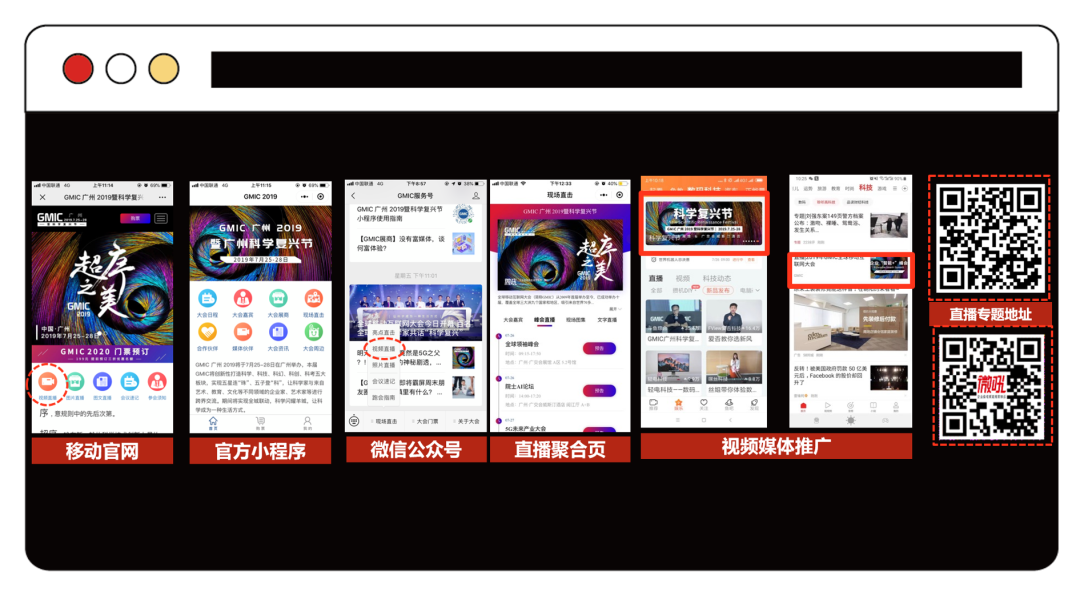1080x604 pixels.
Task: Click 预告 button for 院士AI论坛
Action: point(599,390)
